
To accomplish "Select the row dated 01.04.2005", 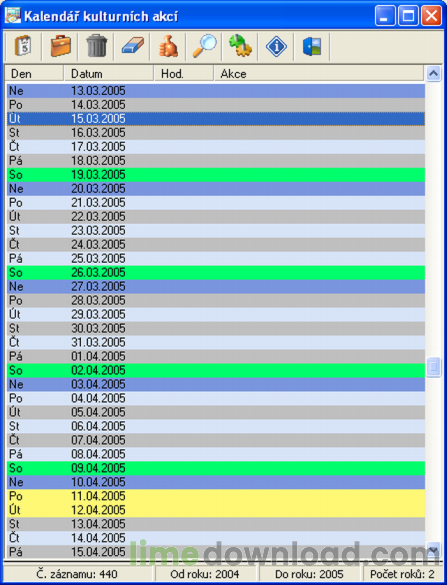I will [216, 356].
